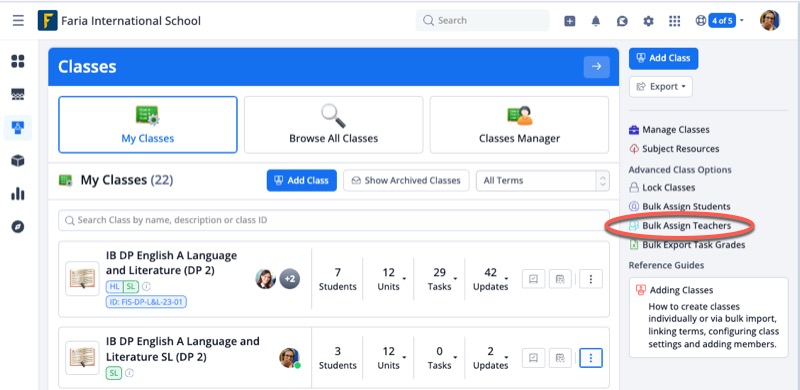Open calendar icon for Literature SL class

coord(560,358)
